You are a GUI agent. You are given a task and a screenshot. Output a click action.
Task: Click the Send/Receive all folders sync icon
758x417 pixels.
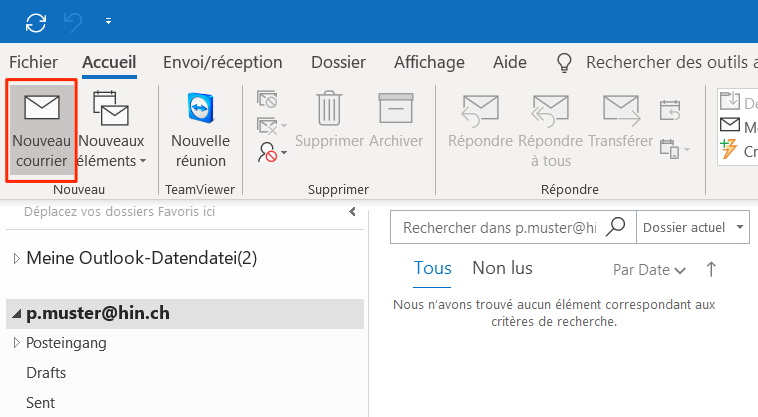click(36, 22)
